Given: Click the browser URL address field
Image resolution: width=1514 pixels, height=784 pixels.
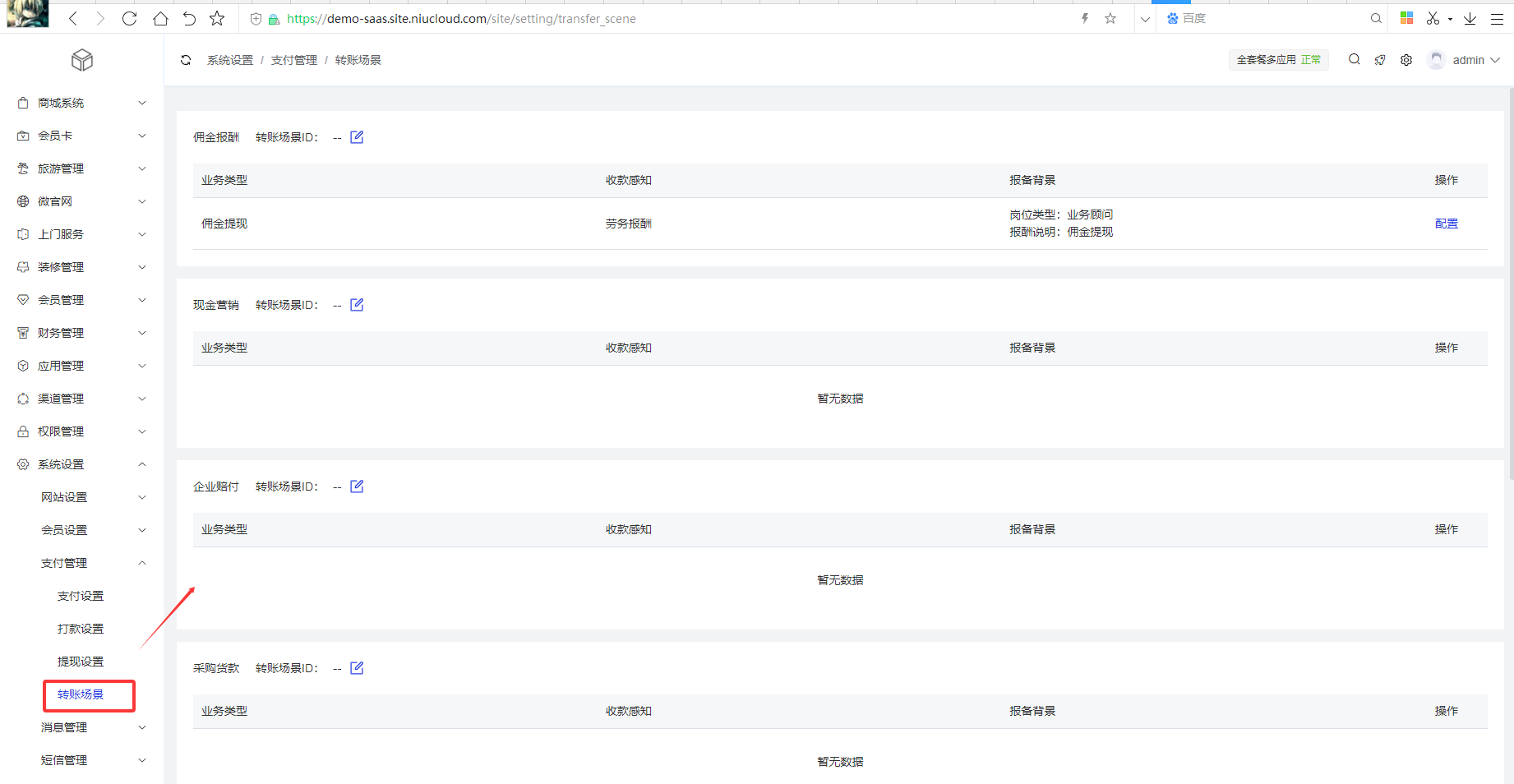Looking at the screenshot, I should tap(658, 19).
